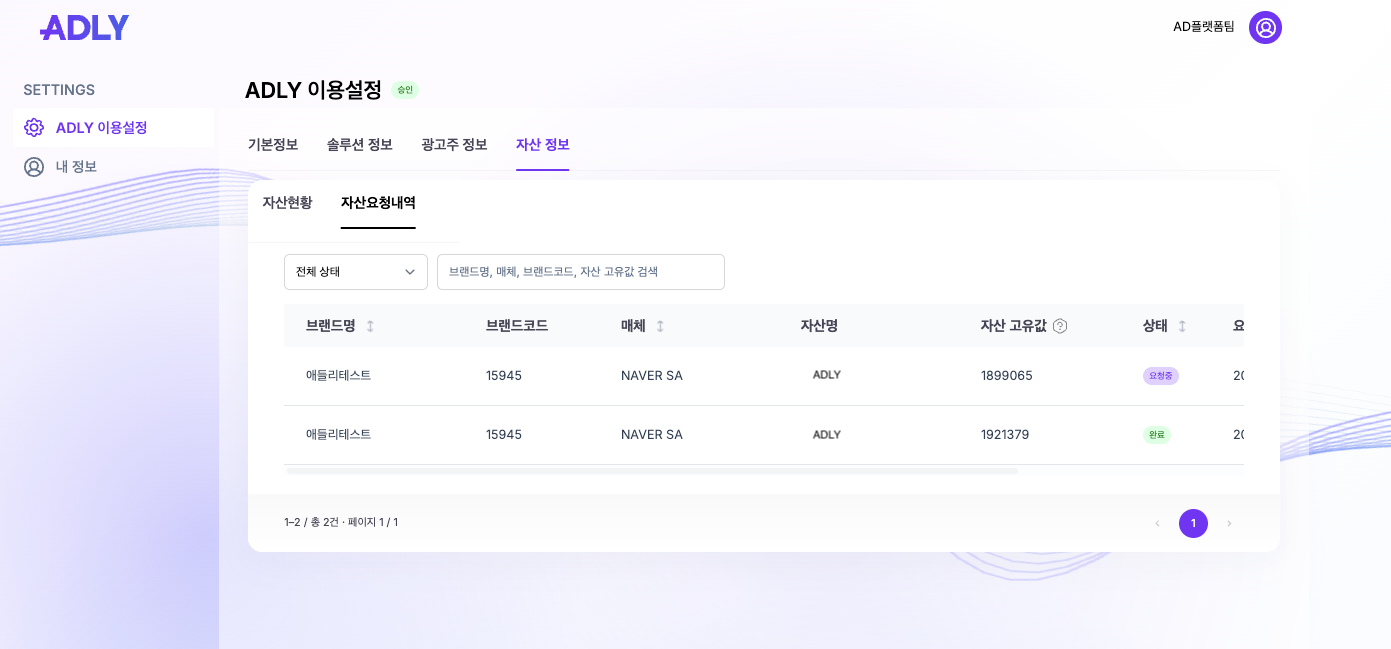Image resolution: width=1391 pixels, height=649 pixels.
Task: Select the 자산 정보 tab
Action: click(x=543, y=145)
